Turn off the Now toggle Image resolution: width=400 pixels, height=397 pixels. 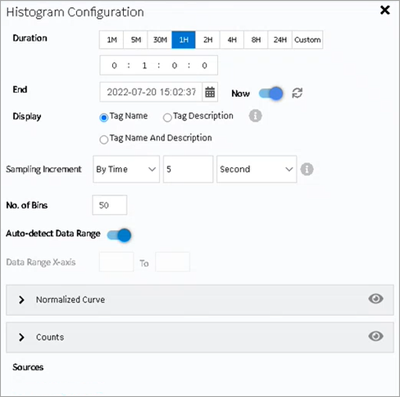pos(271,94)
